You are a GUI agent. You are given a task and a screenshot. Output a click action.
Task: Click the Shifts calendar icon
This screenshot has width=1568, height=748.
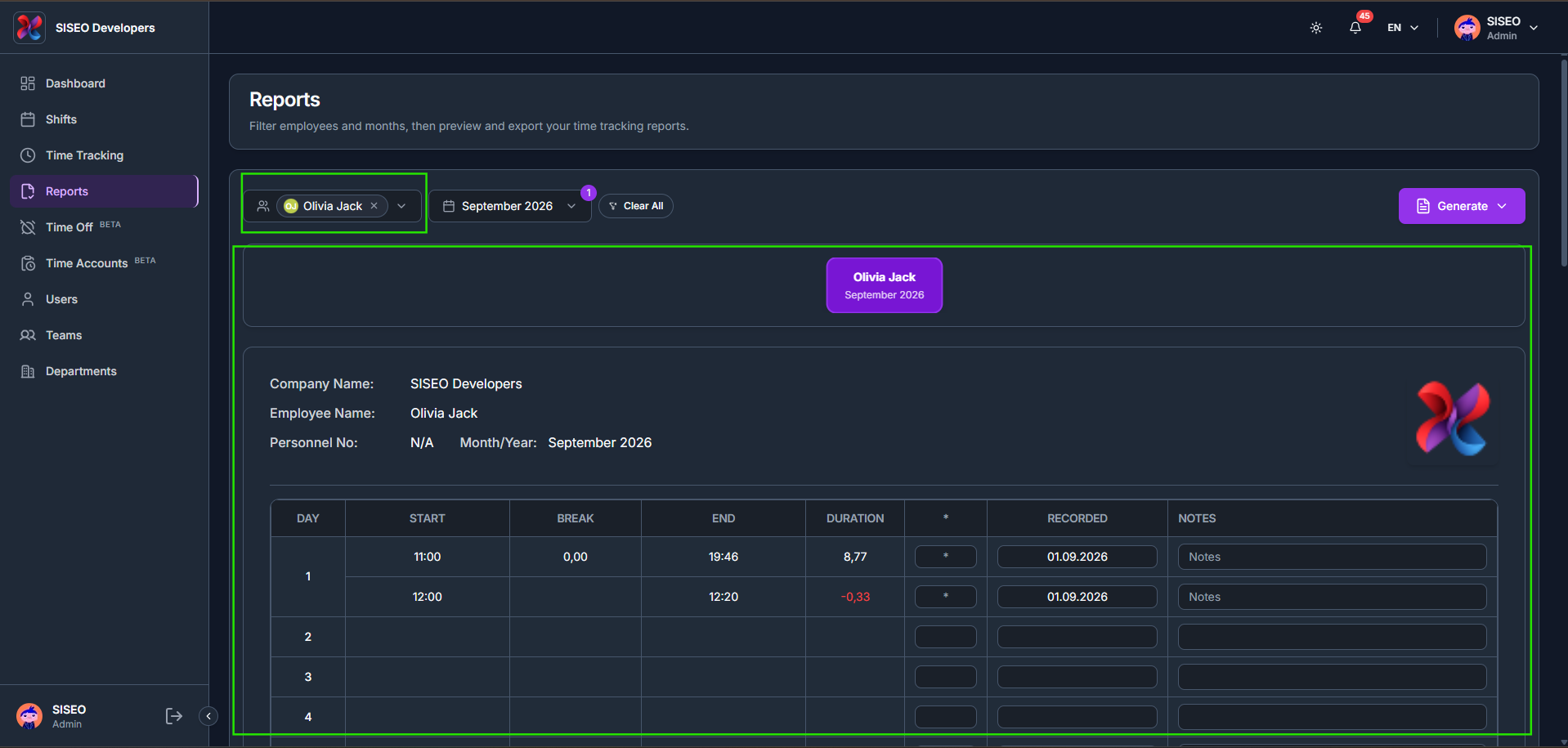point(28,119)
